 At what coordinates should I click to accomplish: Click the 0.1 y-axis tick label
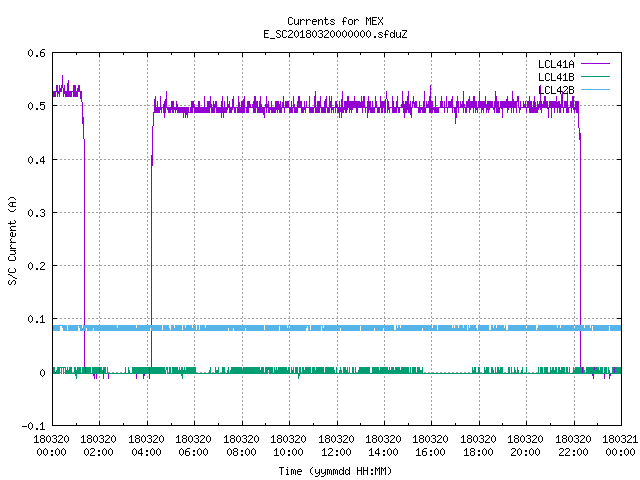[36, 319]
